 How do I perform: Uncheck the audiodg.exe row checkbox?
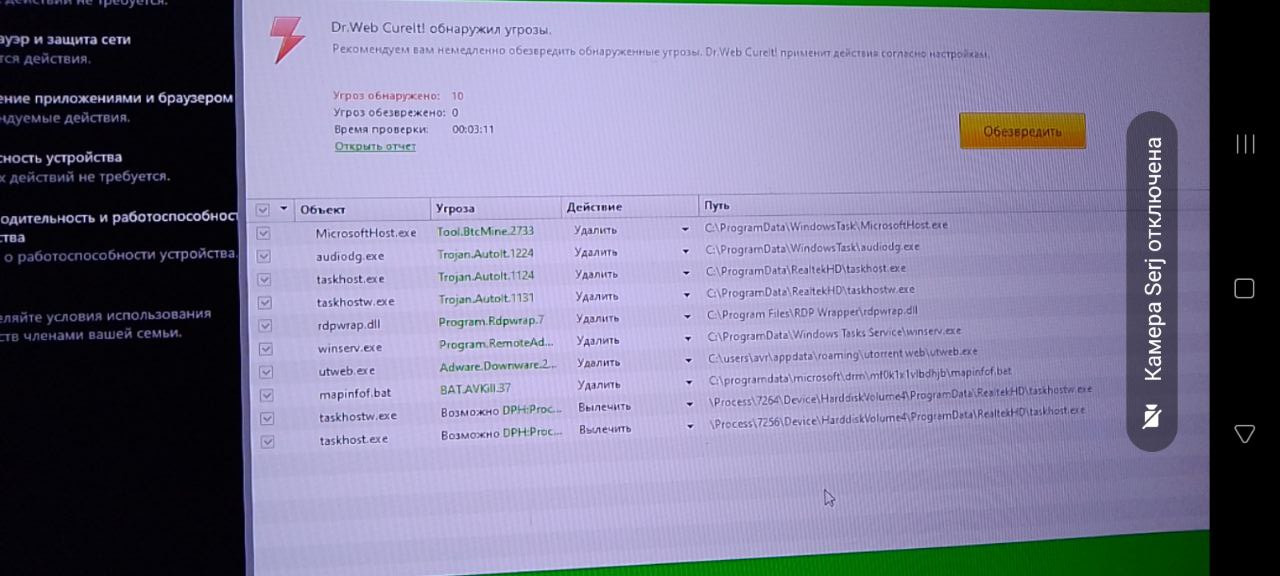pos(264,256)
